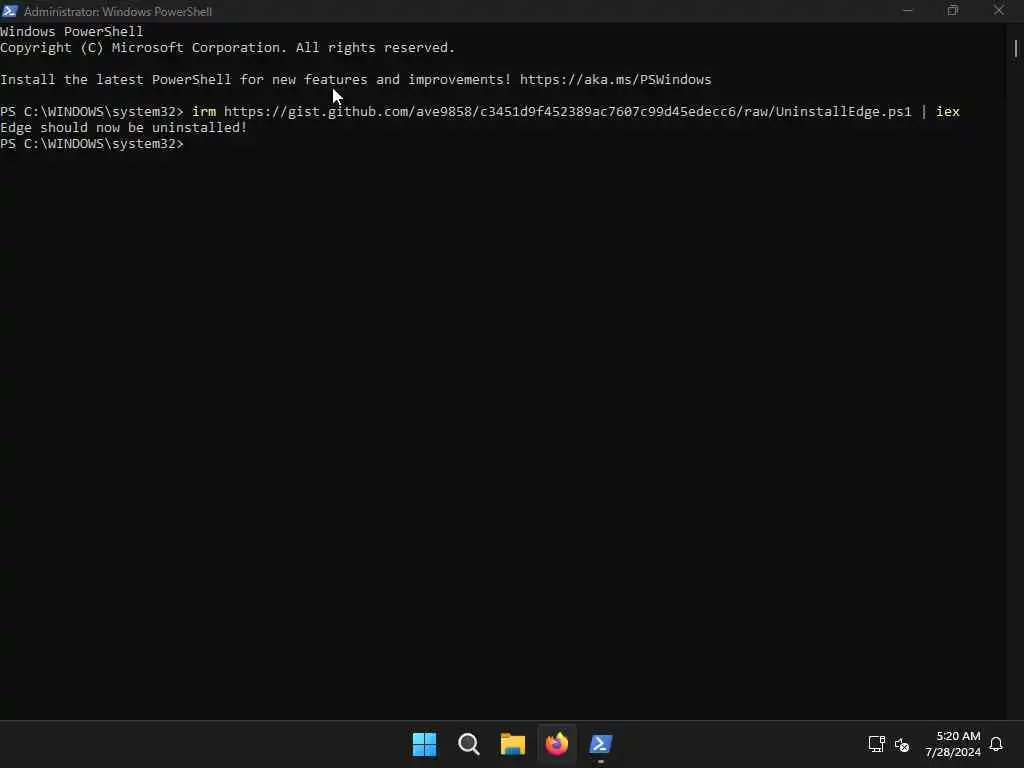Image resolution: width=1024 pixels, height=768 pixels.
Task: Launch Firefox from the taskbar
Action: (557, 744)
